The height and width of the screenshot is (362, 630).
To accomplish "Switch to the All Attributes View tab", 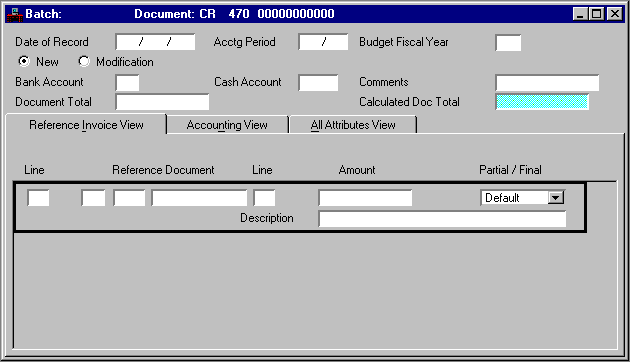I will click(x=353, y=125).
